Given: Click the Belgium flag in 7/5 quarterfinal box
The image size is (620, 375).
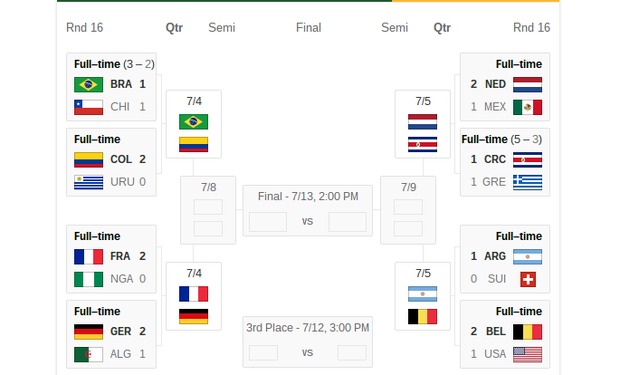Looking at the screenshot, I should (422, 316).
